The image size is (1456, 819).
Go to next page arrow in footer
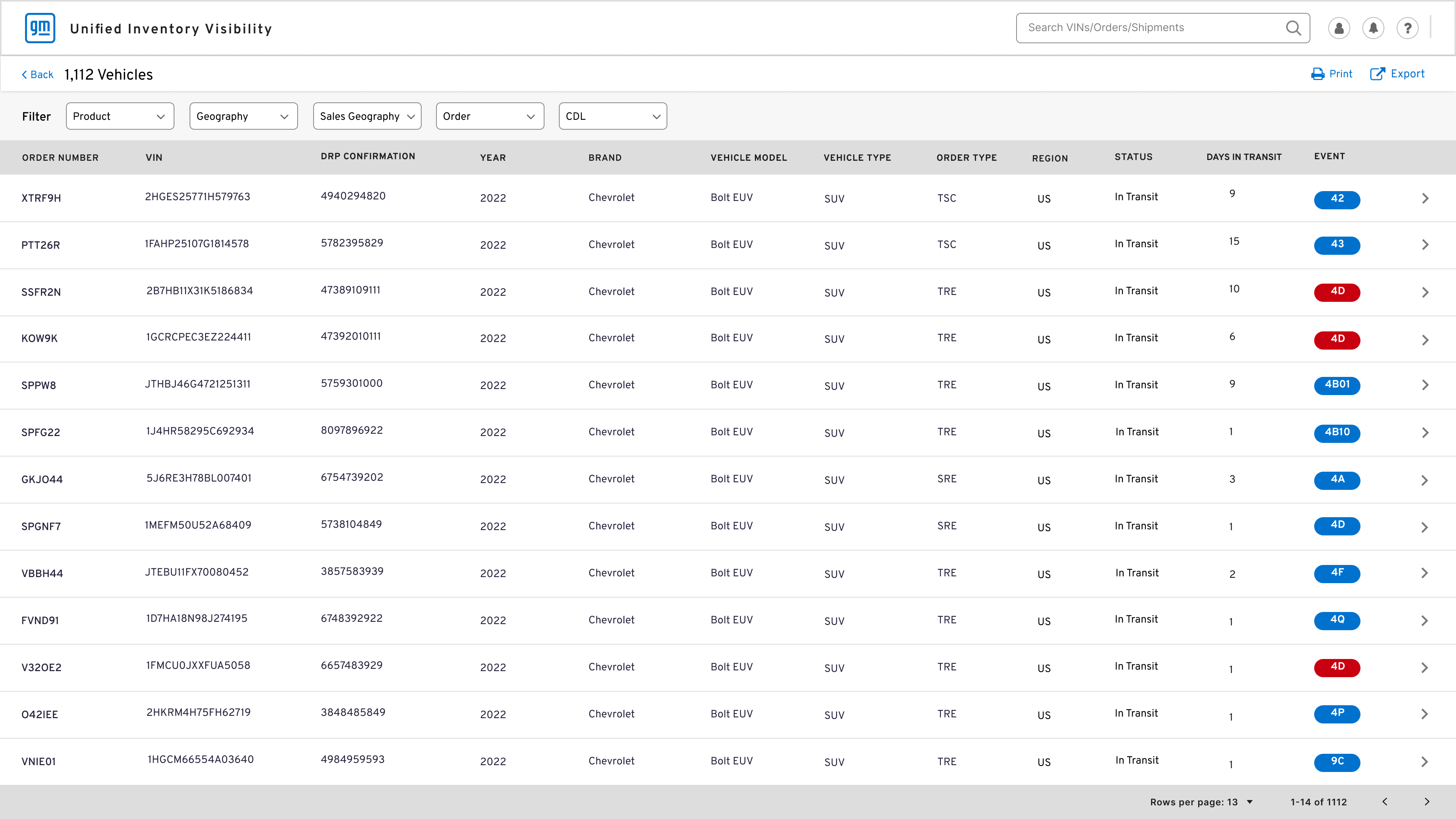(x=1426, y=802)
